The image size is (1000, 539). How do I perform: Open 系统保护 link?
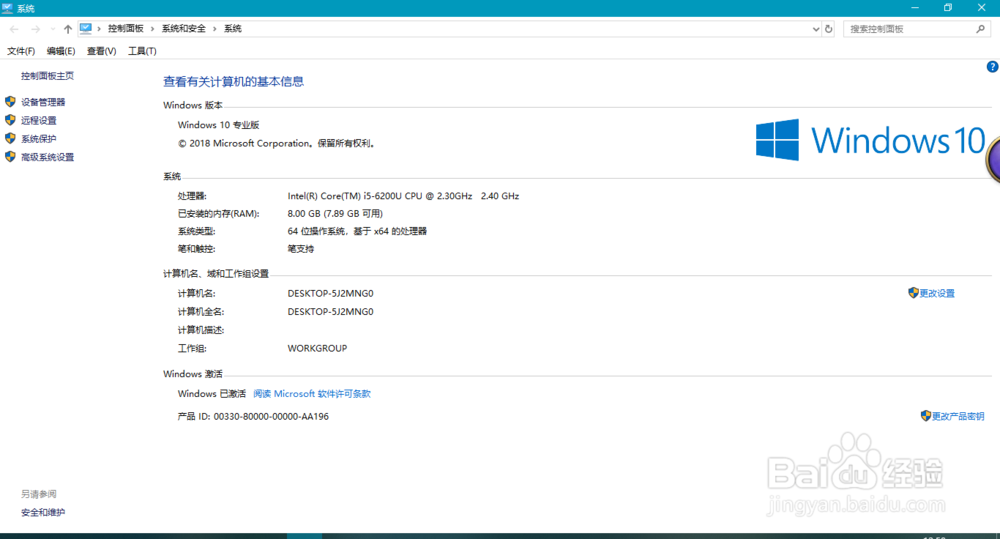[x=38, y=139]
